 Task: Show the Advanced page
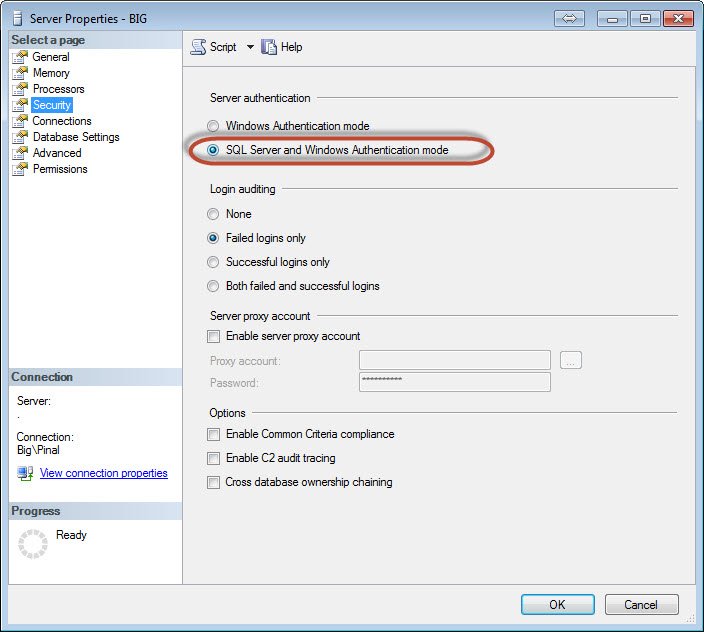(x=57, y=153)
